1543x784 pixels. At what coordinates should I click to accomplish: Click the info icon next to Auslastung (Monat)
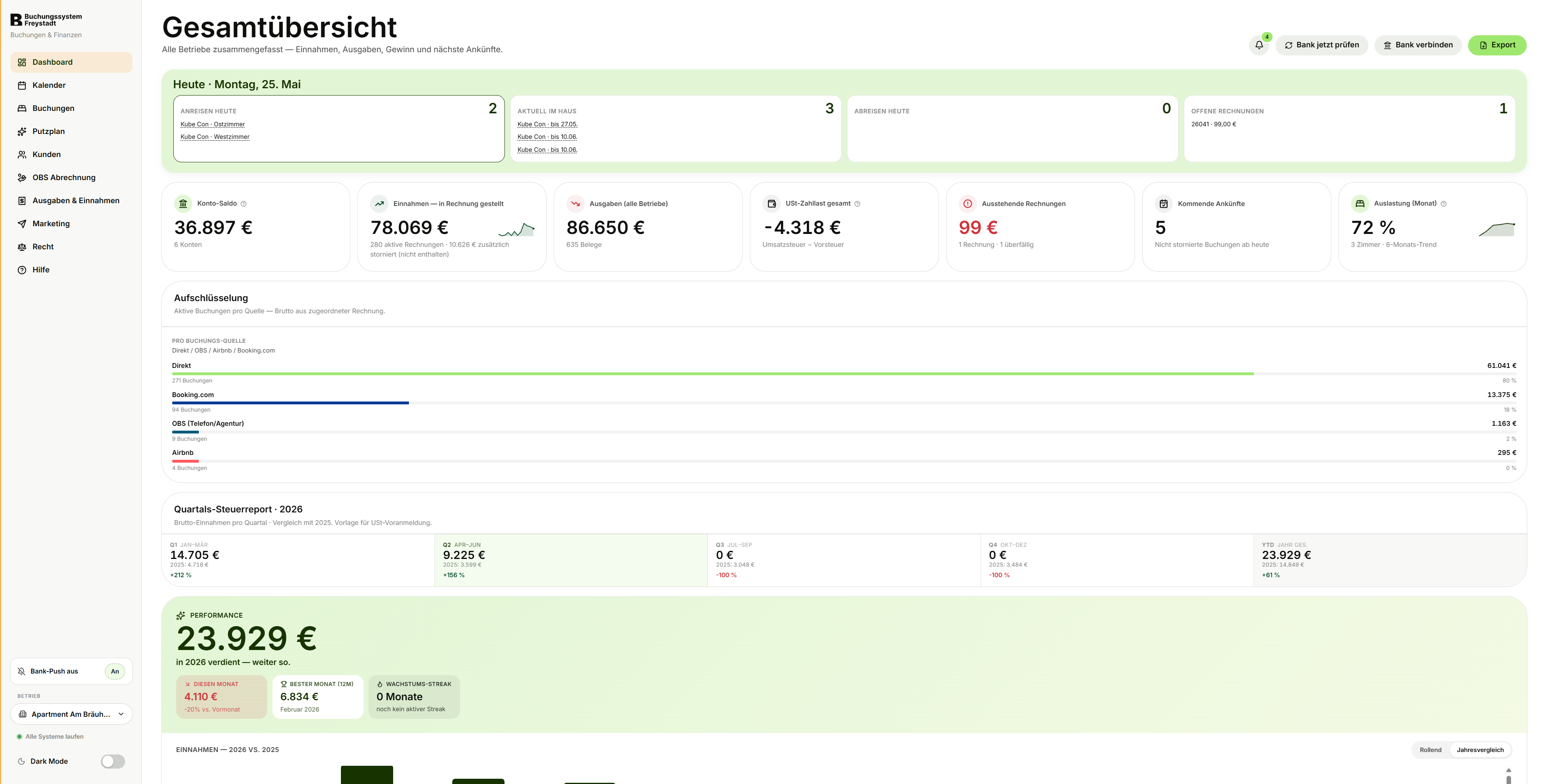(1443, 204)
